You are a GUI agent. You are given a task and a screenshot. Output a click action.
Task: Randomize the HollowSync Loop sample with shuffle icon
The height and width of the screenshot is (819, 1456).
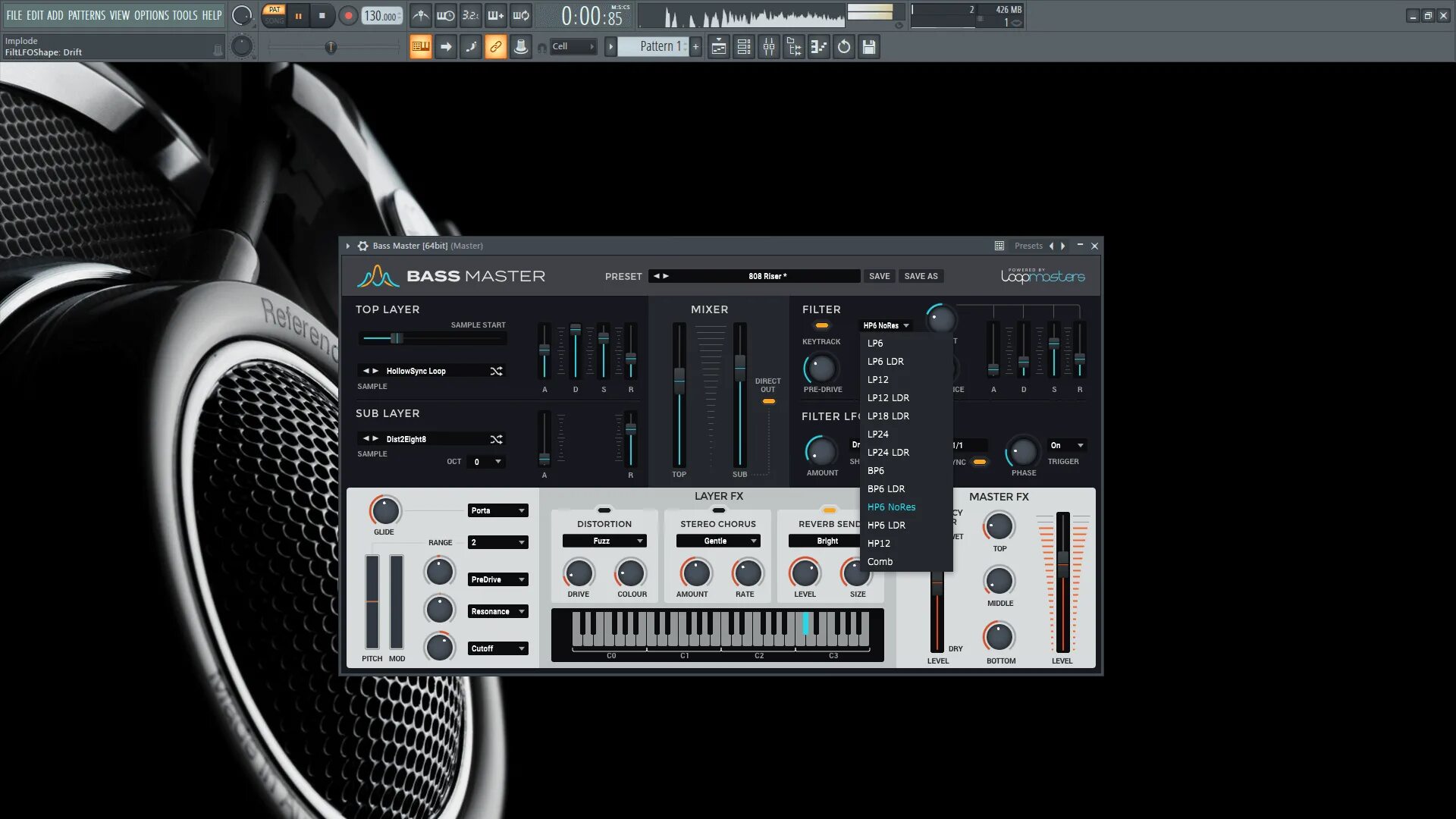click(x=496, y=372)
